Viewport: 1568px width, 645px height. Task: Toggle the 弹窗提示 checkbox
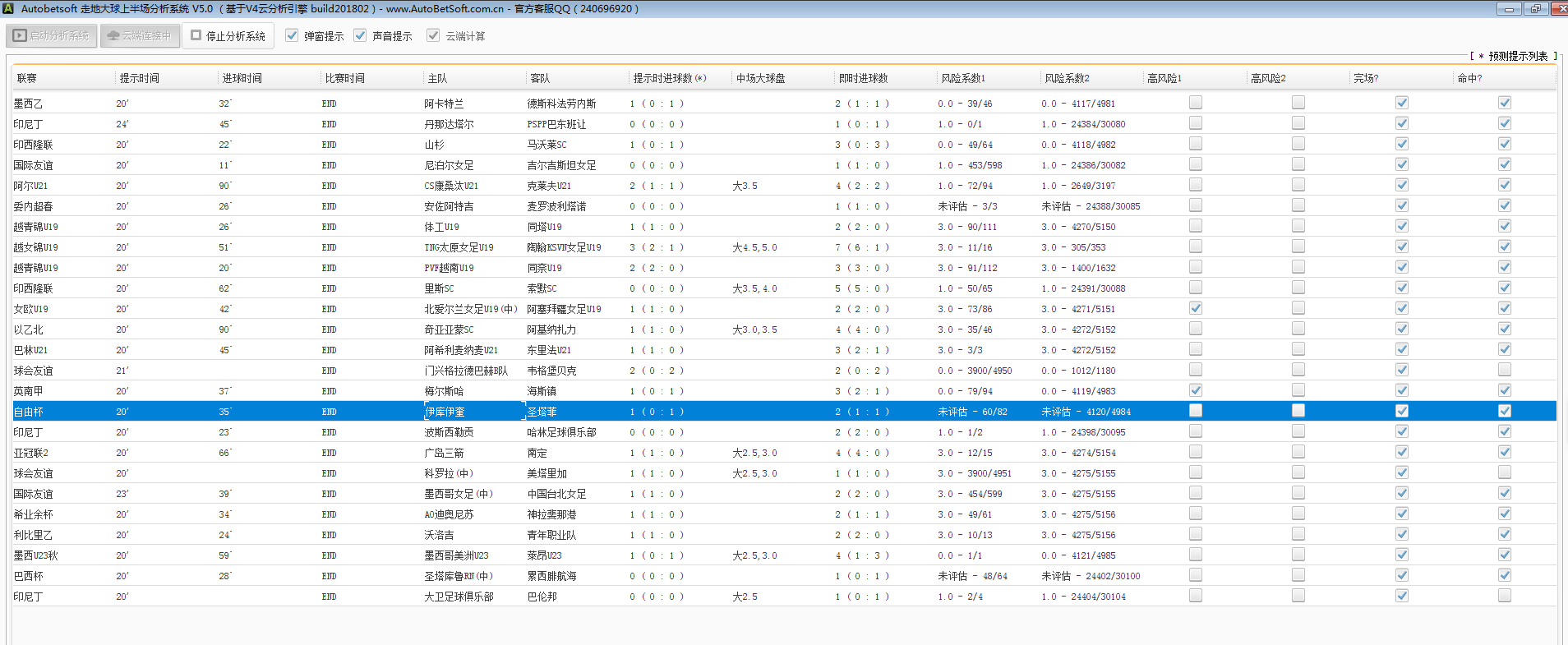click(x=292, y=35)
